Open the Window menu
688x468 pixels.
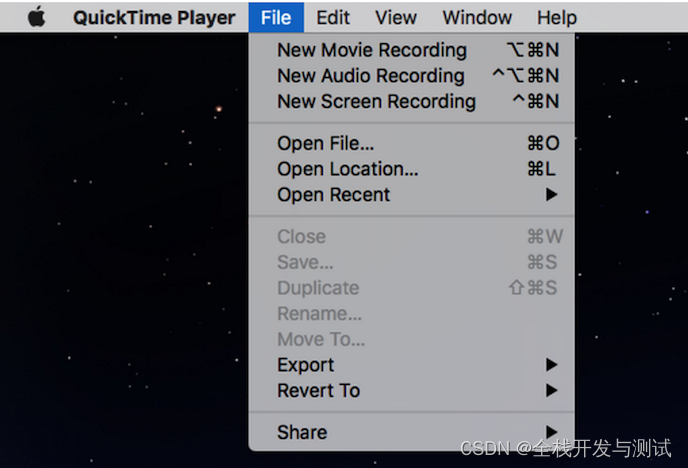(x=477, y=18)
